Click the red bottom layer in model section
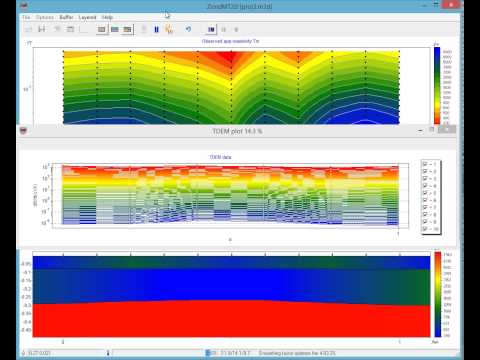 [231, 319]
